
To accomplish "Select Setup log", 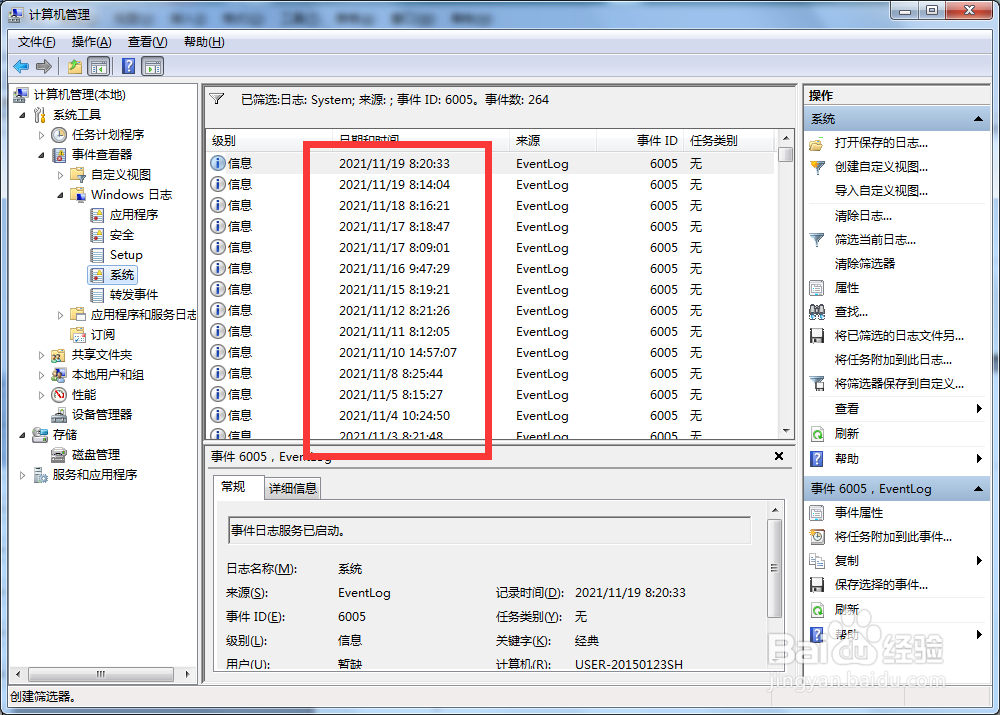I will click(x=126, y=254).
